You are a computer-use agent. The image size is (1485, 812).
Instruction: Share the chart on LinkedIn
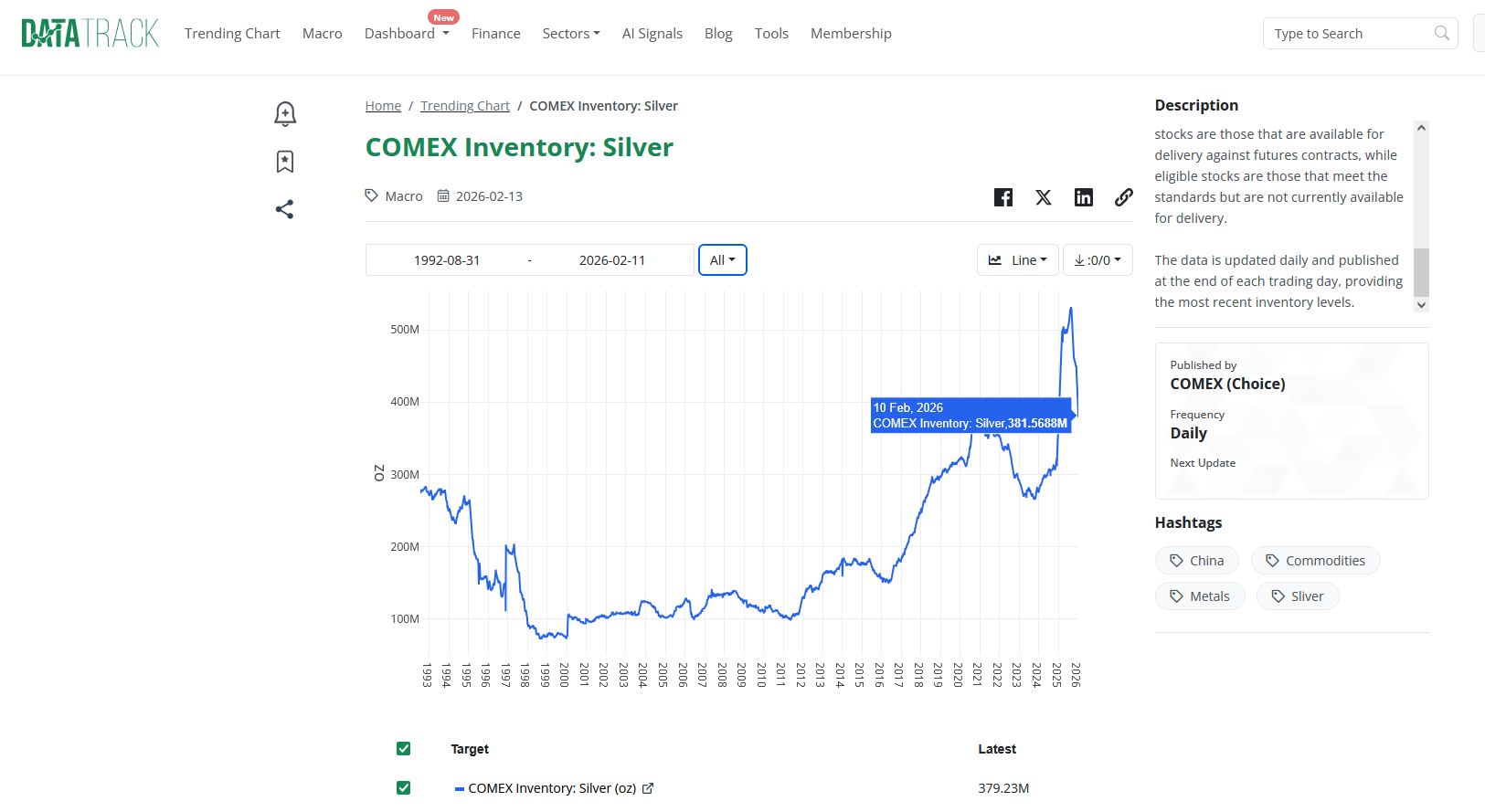point(1084,197)
